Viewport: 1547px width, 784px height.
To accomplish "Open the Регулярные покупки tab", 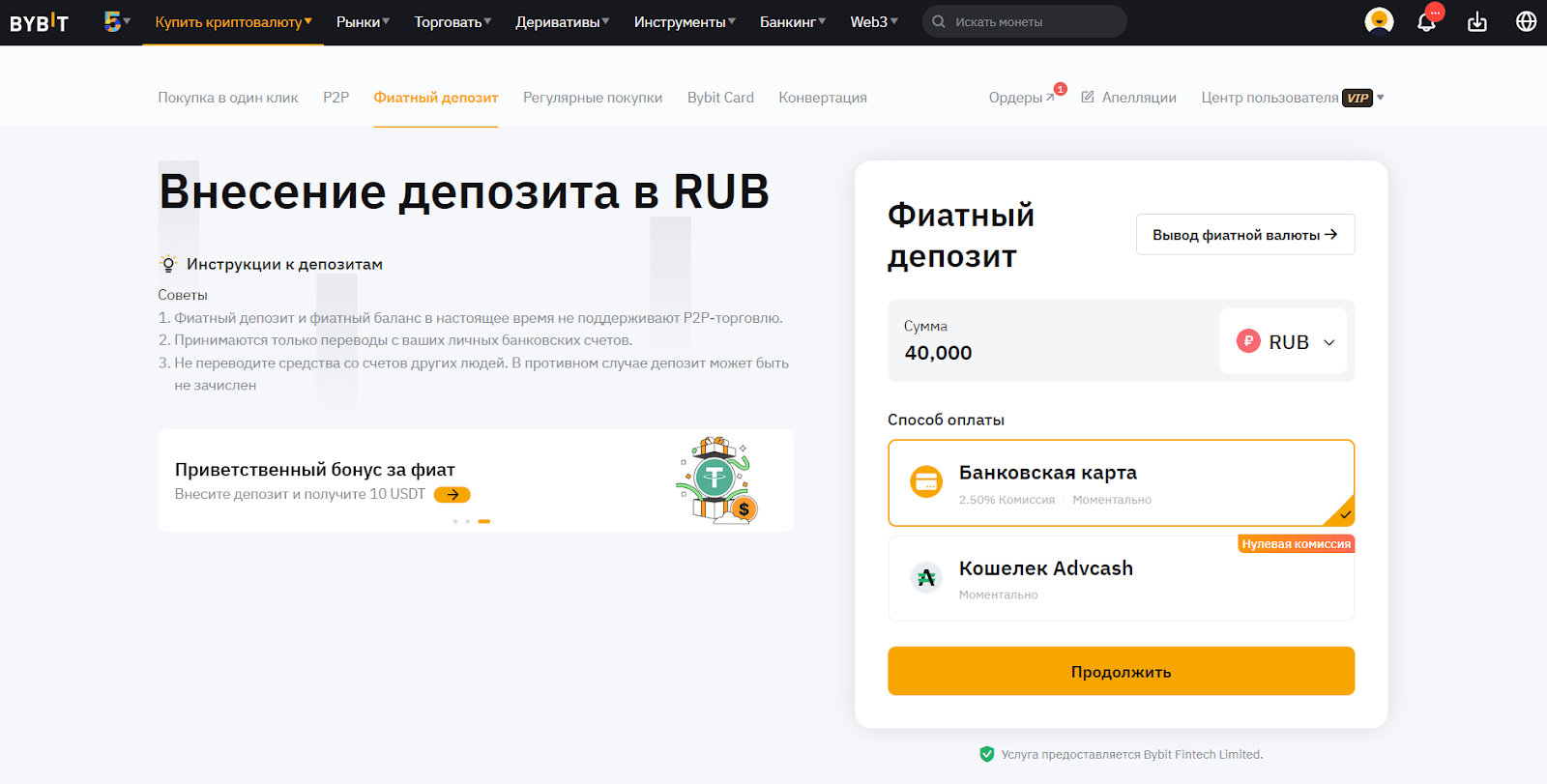I will [593, 98].
